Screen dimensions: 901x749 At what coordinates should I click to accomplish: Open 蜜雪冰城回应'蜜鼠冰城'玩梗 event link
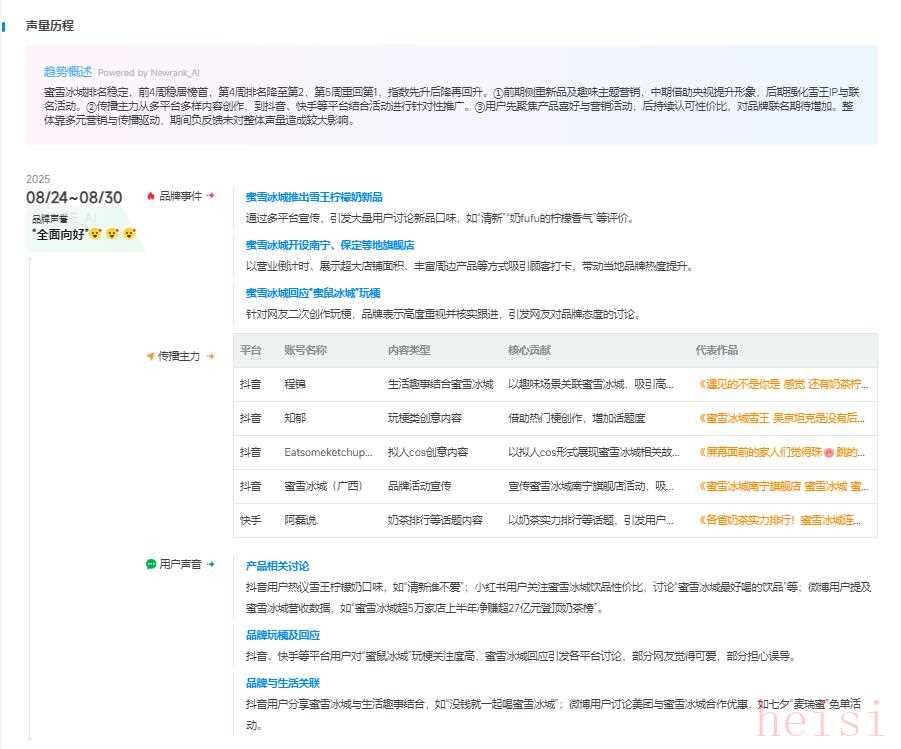[313, 293]
